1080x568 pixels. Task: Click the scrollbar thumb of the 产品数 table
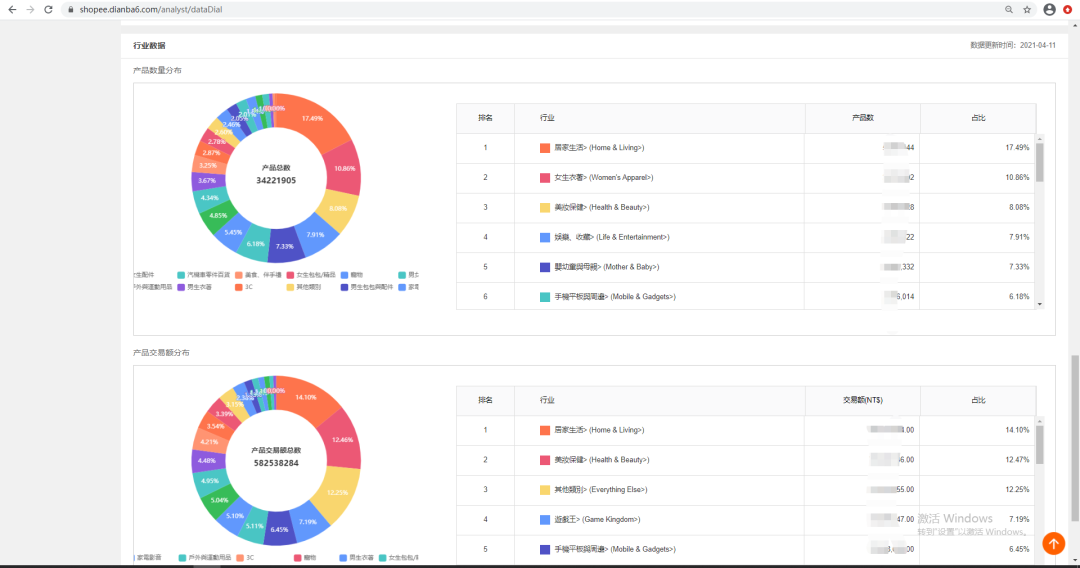click(x=1039, y=162)
